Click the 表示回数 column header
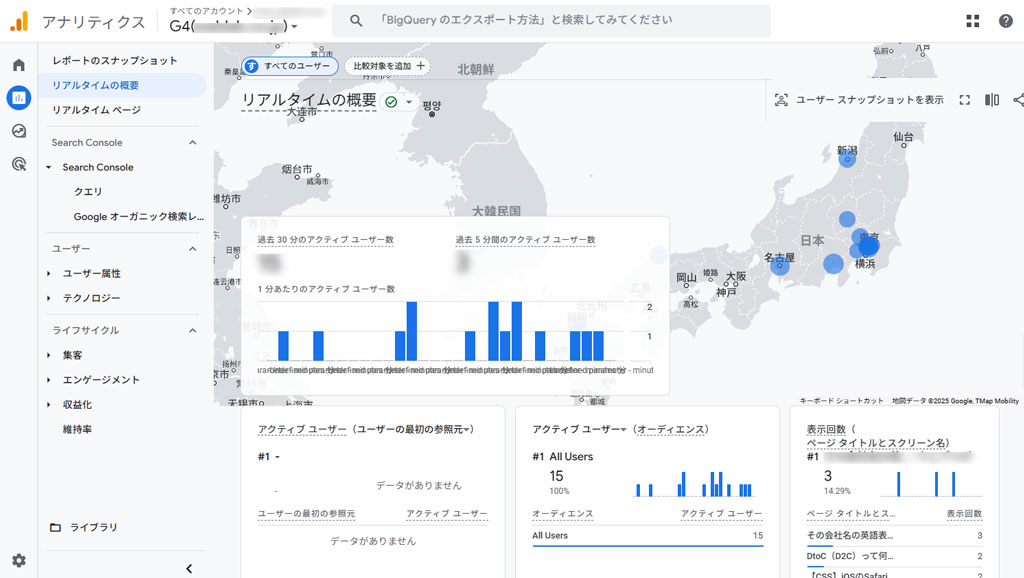Image resolution: width=1024 pixels, height=578 pixels. tap(964, 514)
